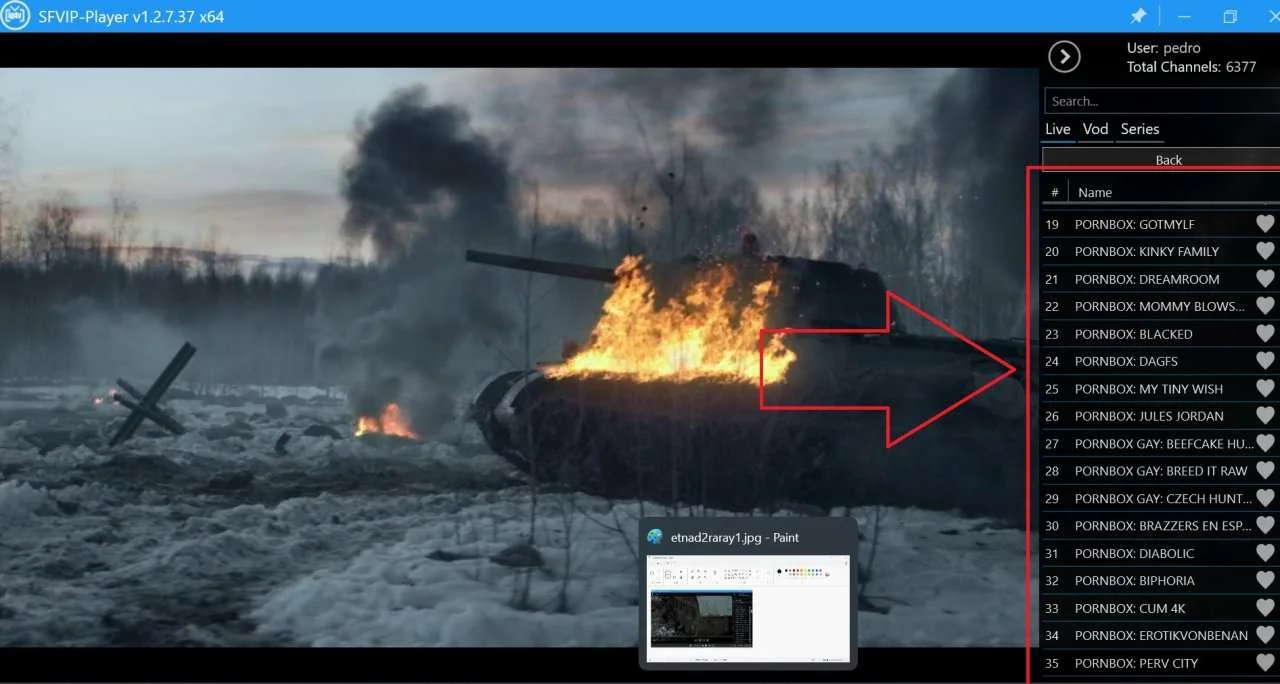The image size is (1280, 684).
Task: Open channel 21 named DREAMROOM
Action: tap(1160, 279)
